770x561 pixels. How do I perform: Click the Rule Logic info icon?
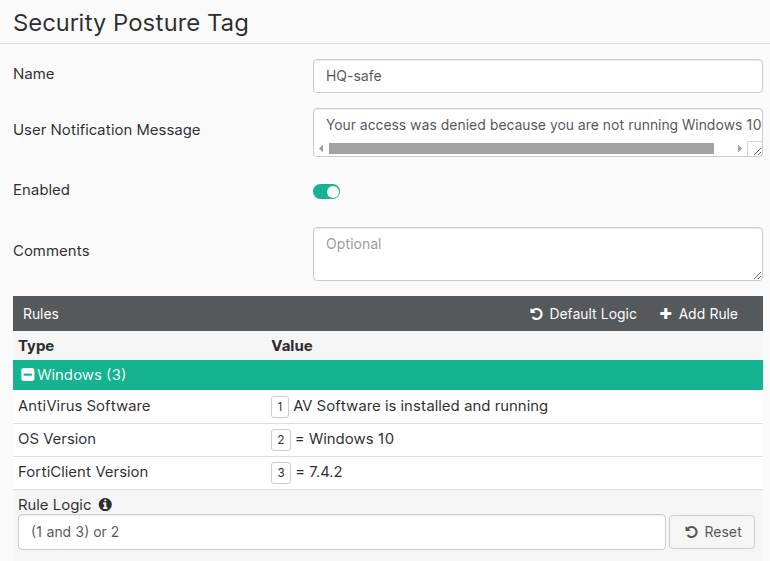[106, 505]
